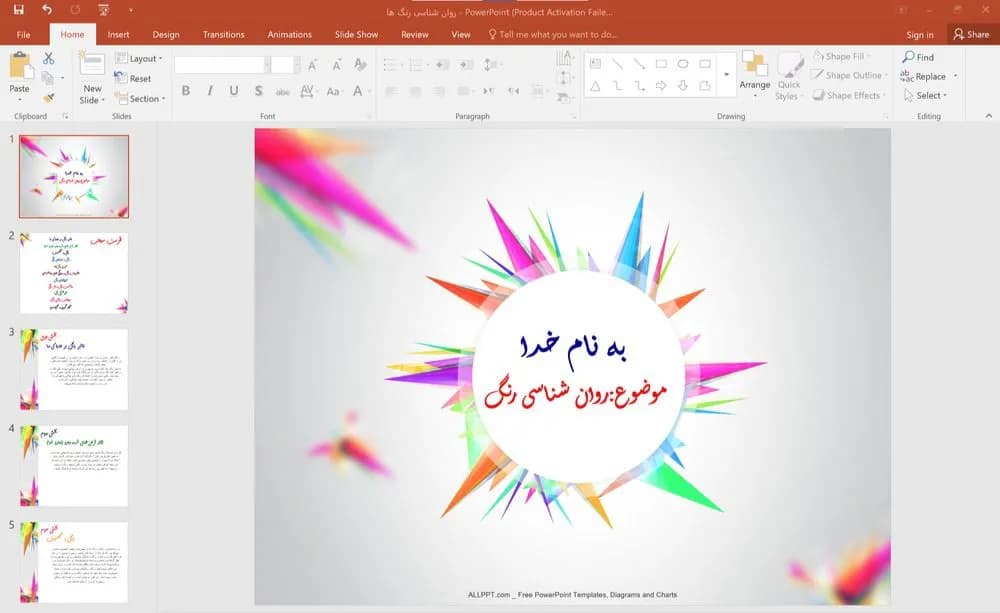Open Shape Fill color options
This screenshot has height=613, width=1000.
(841, 56)
